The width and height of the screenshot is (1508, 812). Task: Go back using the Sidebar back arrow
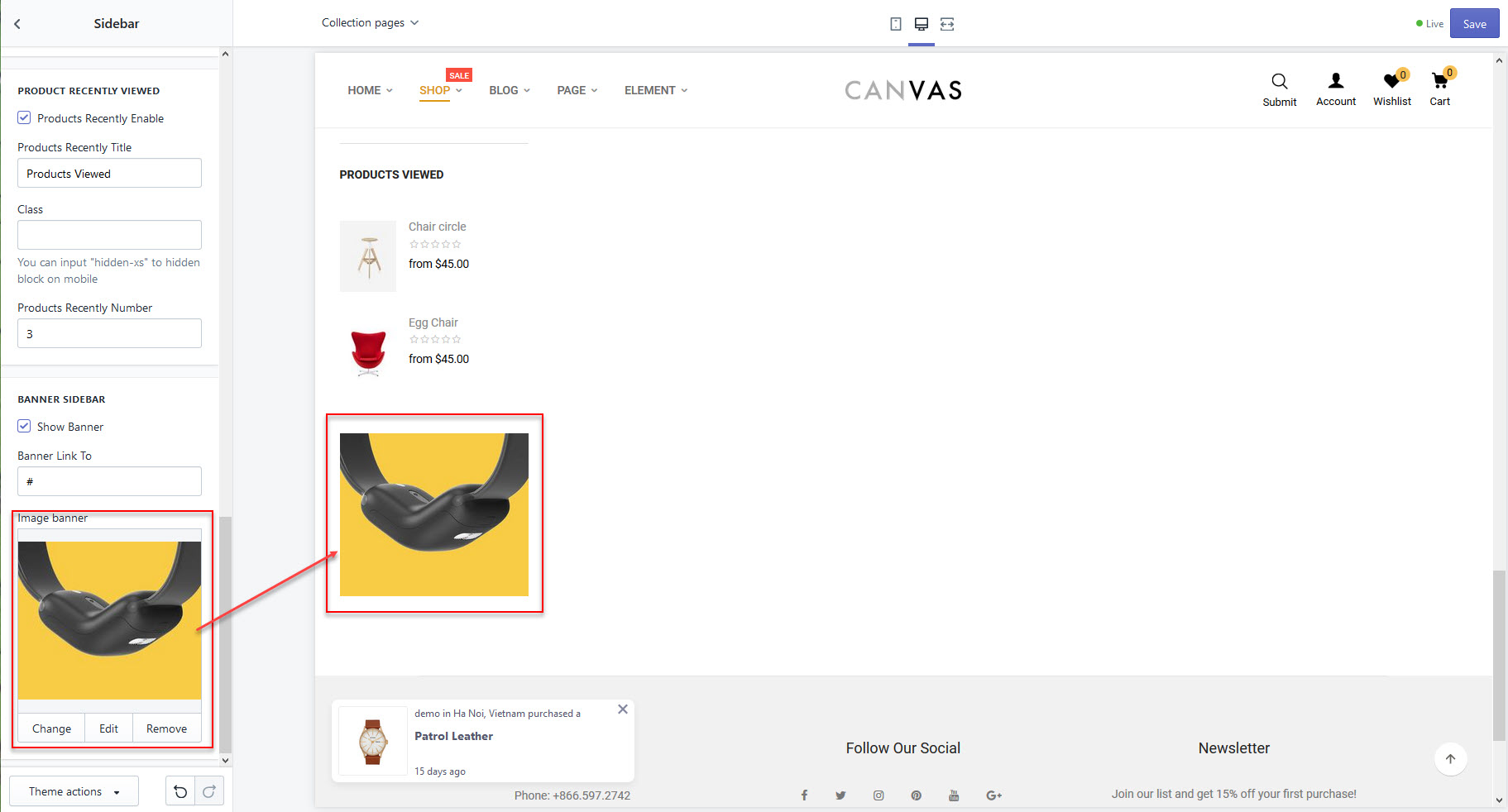17,24
